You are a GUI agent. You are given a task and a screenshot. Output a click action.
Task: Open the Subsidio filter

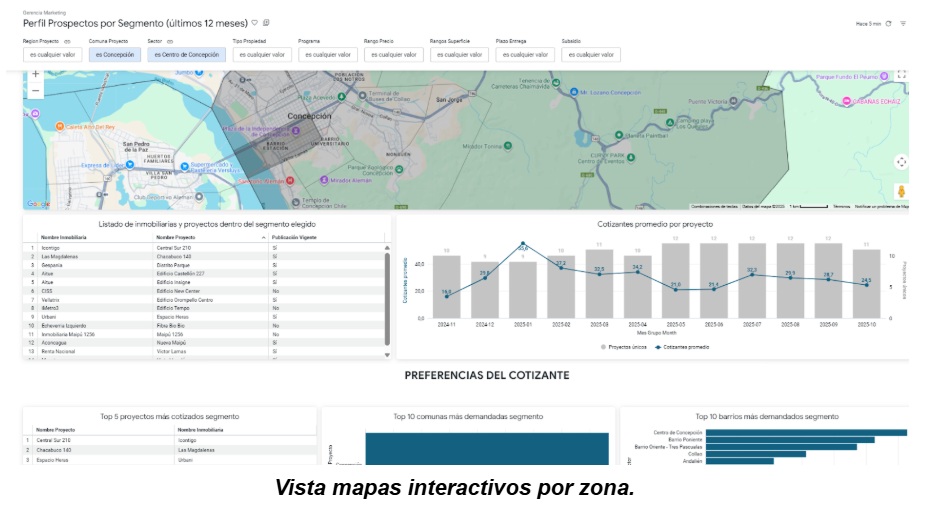[591, 55]
